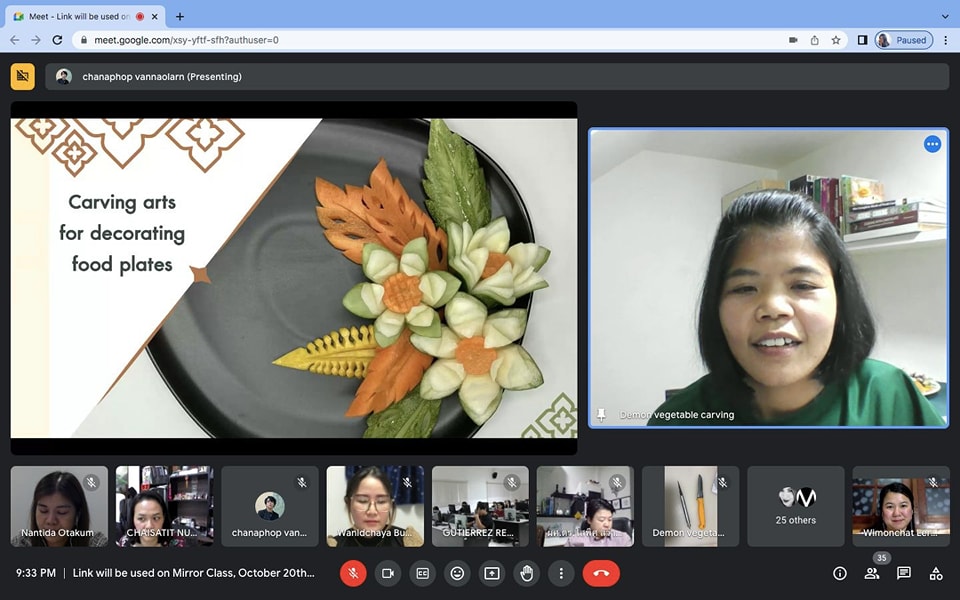
Task: Raise your hand in the meeting
Action: (x=527, y=573)
